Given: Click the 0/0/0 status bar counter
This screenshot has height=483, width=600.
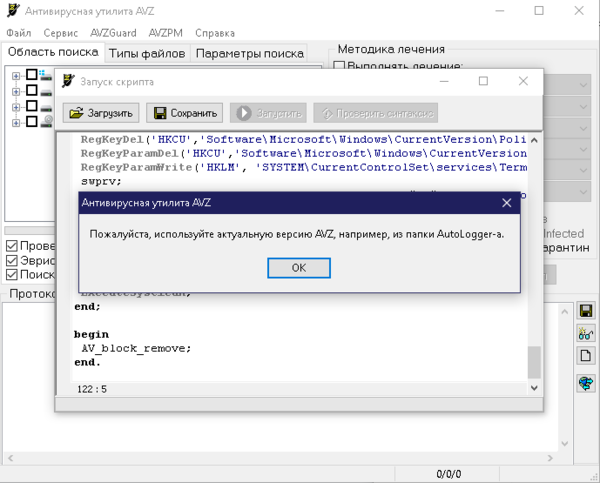Looking at the screenshot, I should [448, 475].
